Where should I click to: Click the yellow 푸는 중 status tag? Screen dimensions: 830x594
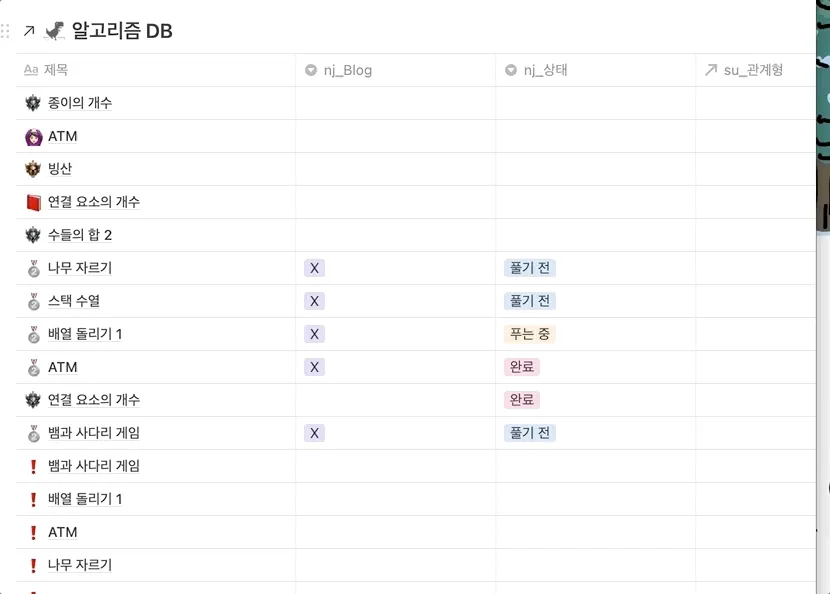pyautogui.click(x=530, y=334)
